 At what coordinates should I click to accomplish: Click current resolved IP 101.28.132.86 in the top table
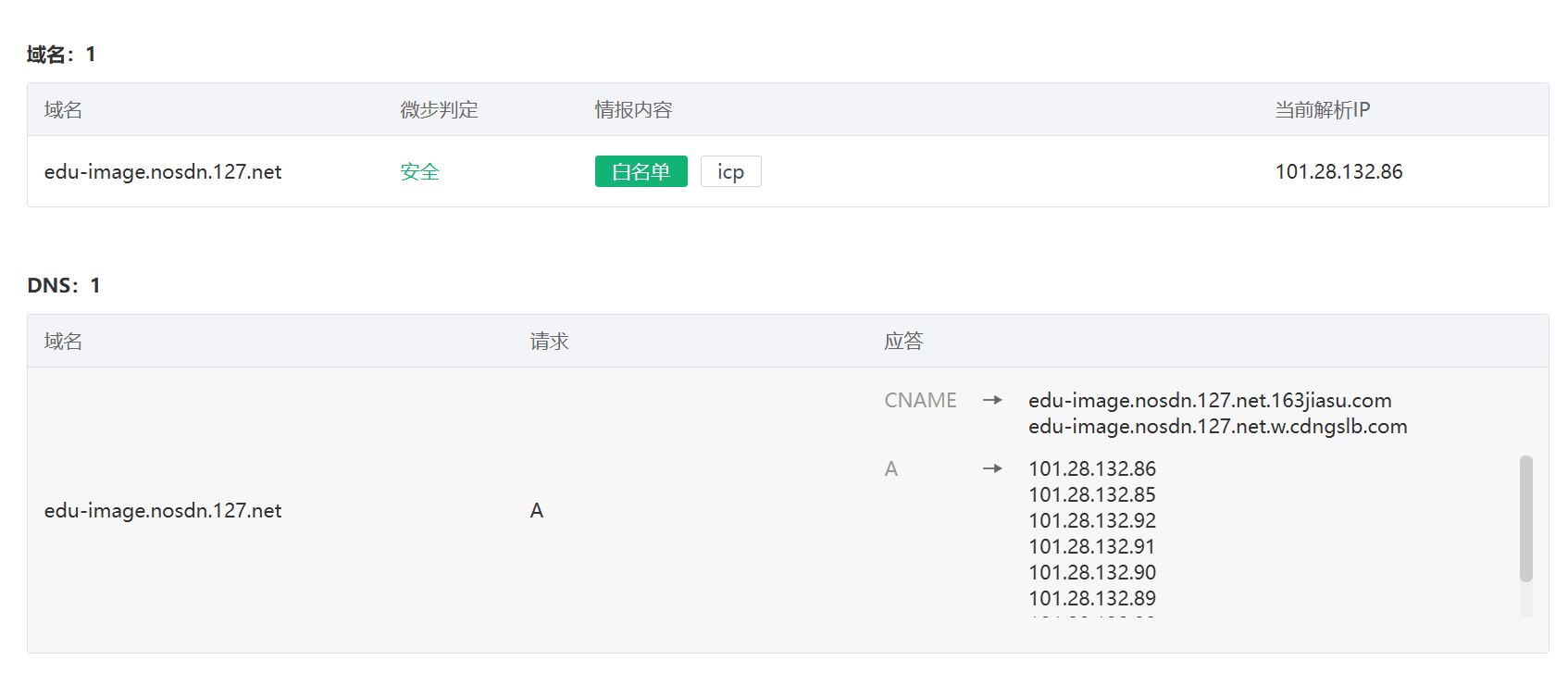coord(1338,171)
